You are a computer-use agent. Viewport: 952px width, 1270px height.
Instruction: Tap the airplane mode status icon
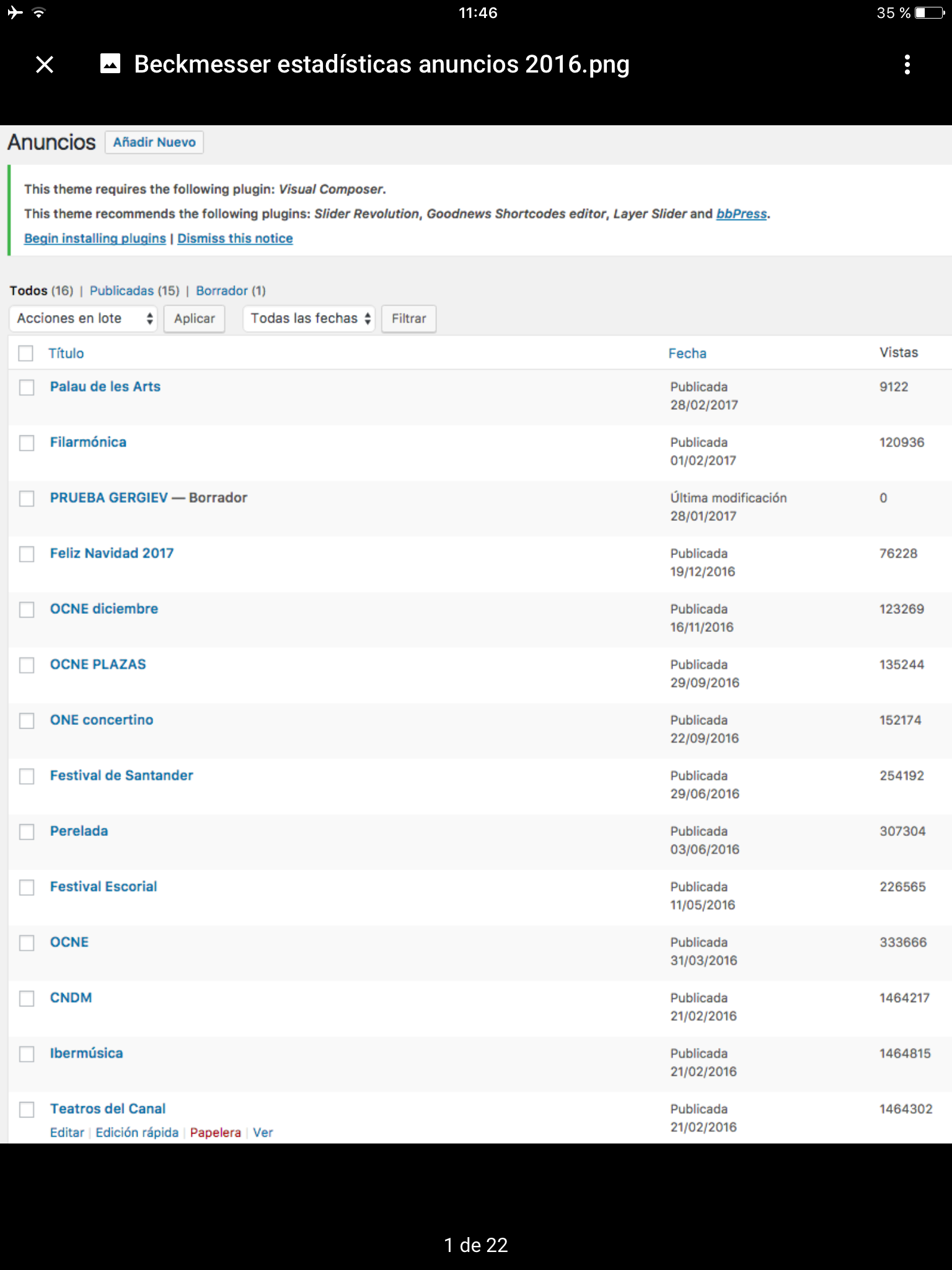15,13
